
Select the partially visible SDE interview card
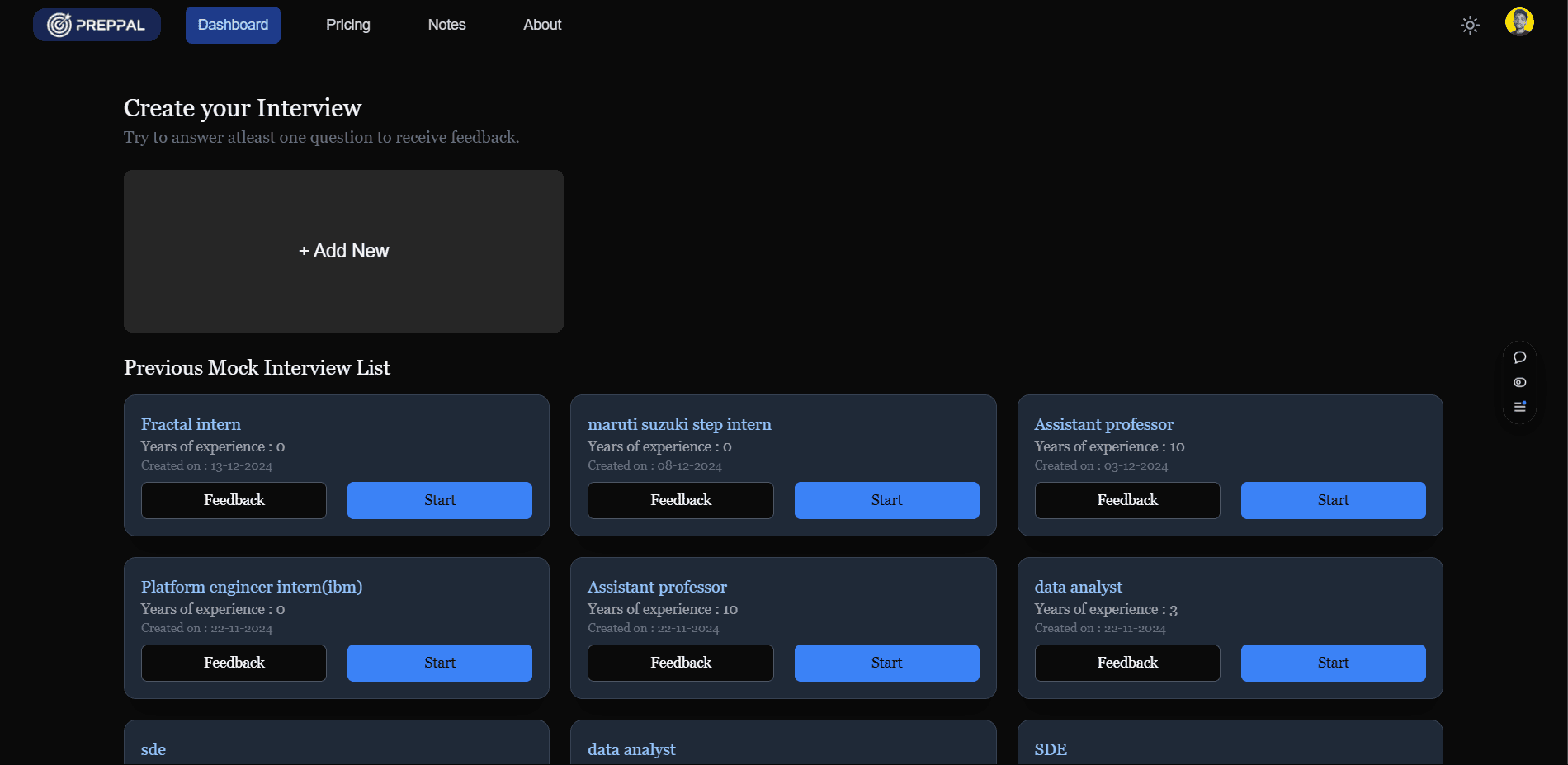[x=1229, y=747]
